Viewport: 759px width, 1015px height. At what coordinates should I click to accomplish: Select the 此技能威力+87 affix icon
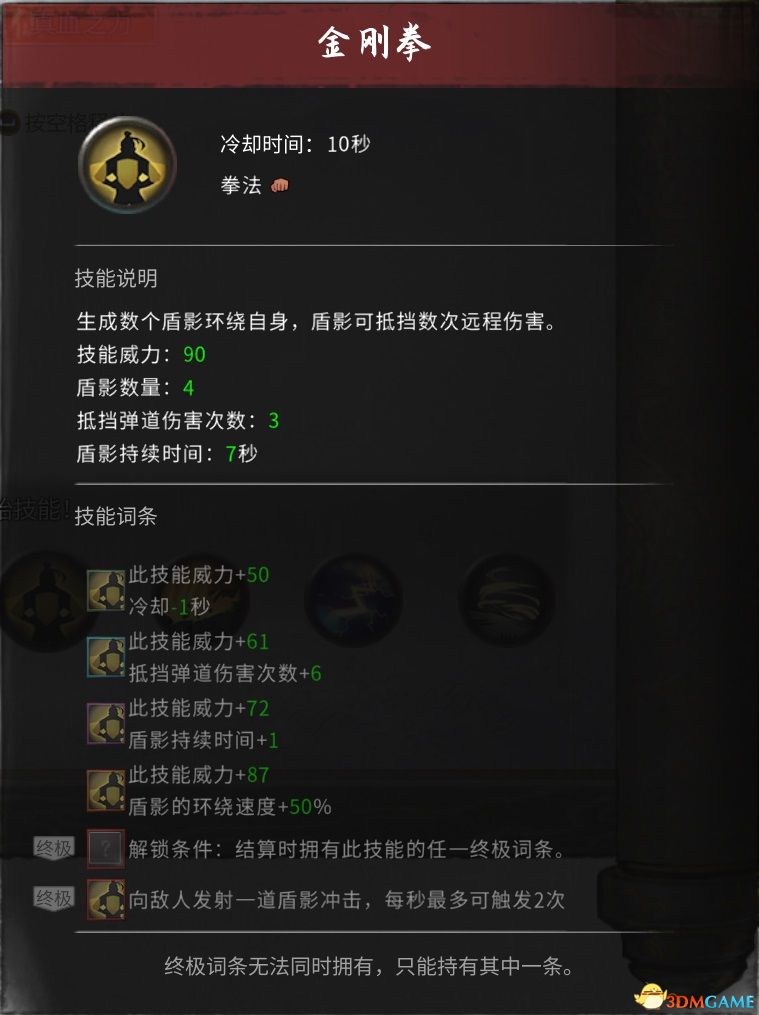click(x=106, y=790)
